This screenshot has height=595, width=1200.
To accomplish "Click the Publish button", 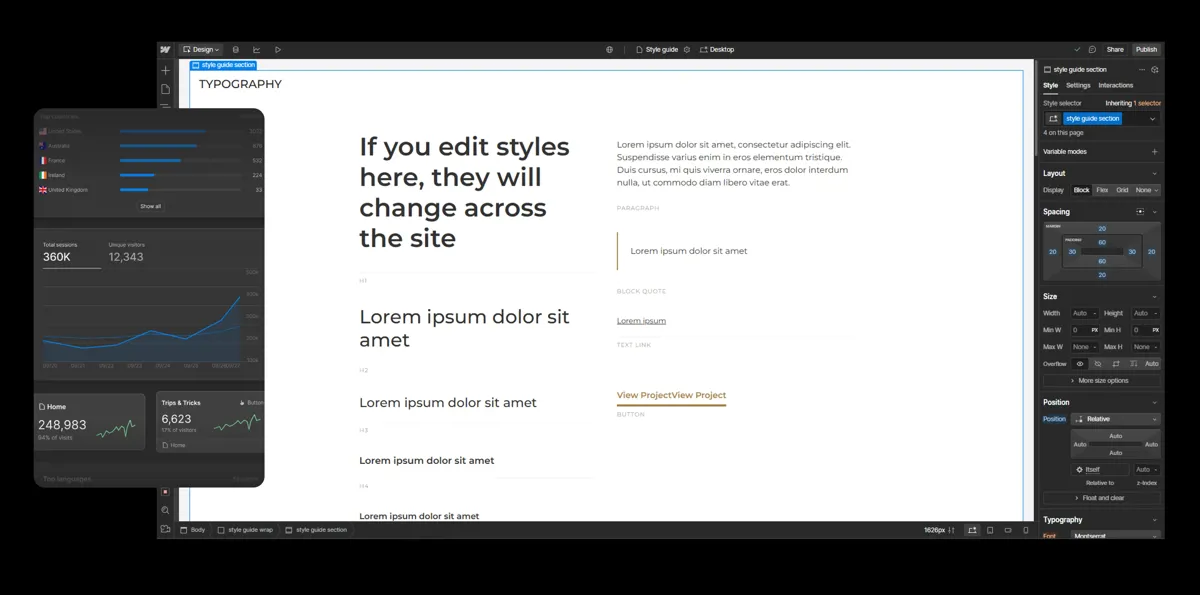I will click(1146, 49).
